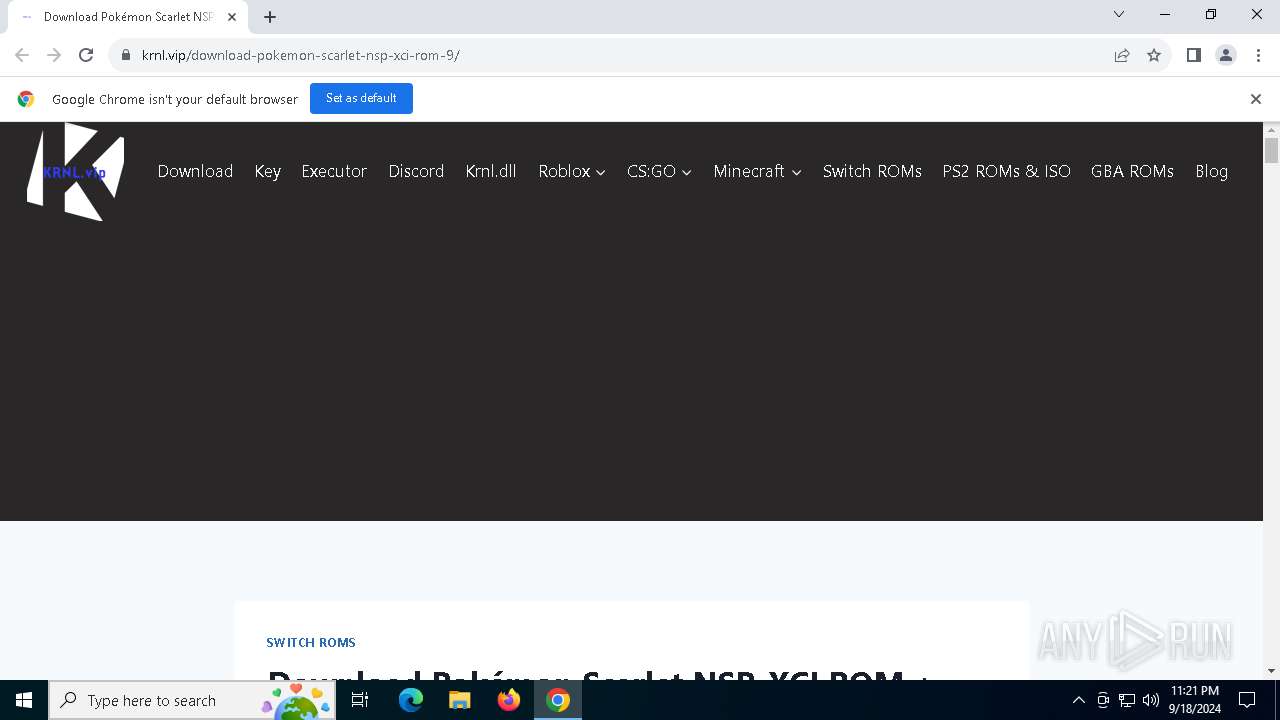Open the Executor nav link

pyautogui.click(x=334, y=171)
